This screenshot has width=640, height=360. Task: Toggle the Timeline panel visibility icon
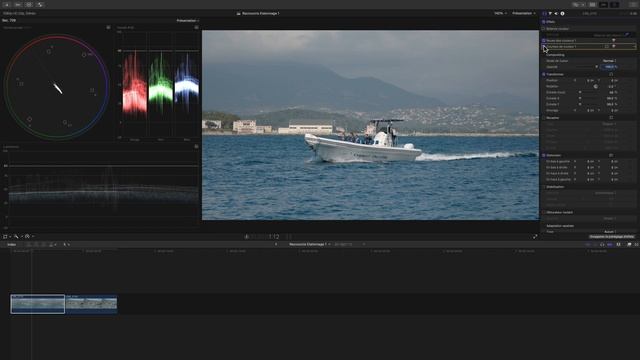tap(603, 4)
